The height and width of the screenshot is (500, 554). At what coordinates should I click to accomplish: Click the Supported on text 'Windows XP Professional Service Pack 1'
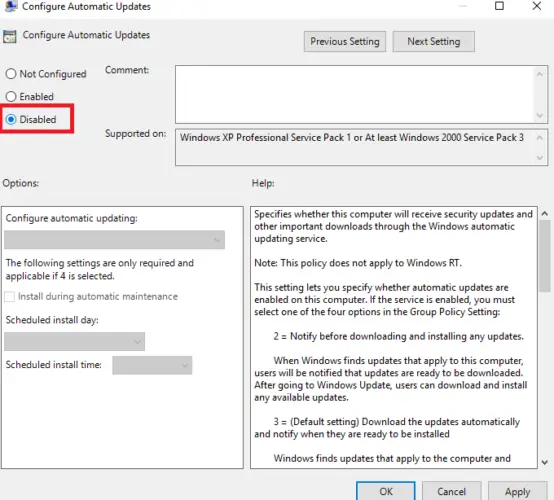coord(265,137)
